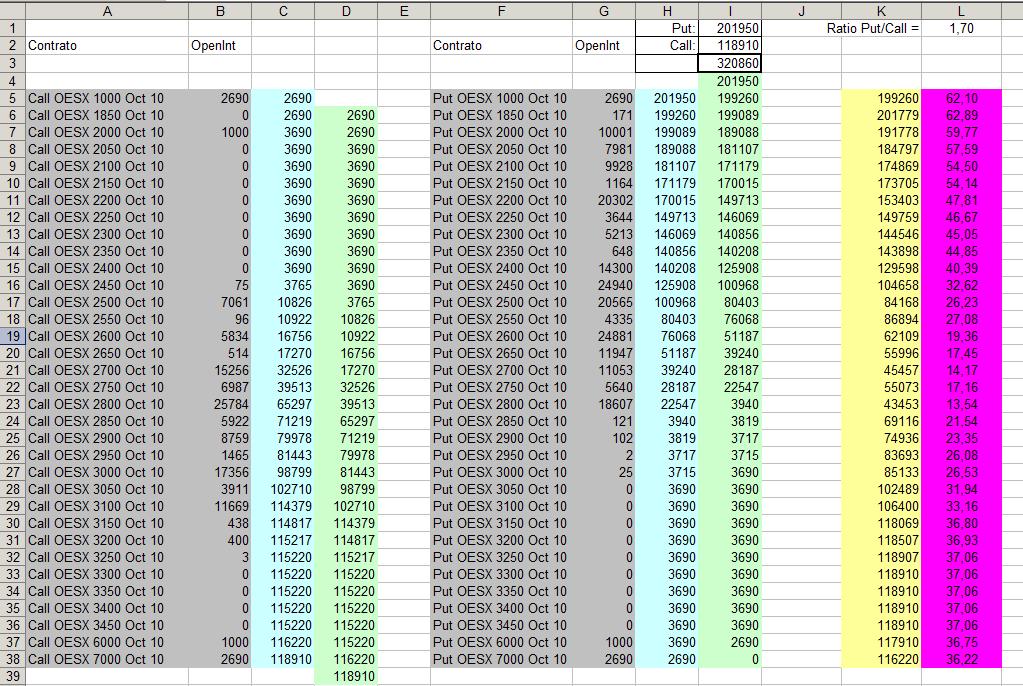Click open interest value 15256
This screenshot has width=1023, height=686.
(220, 370)
